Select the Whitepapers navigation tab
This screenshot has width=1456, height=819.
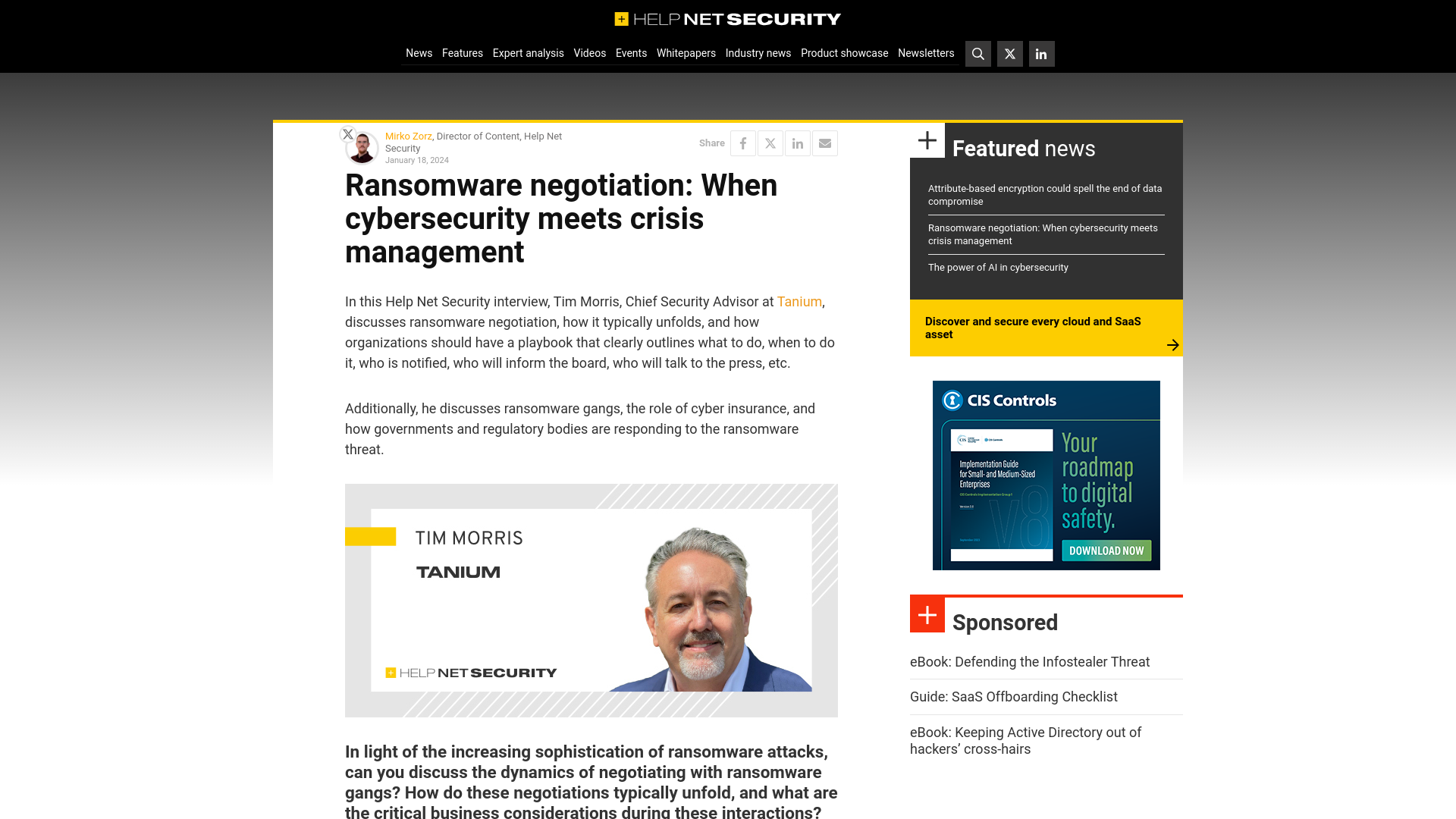click(686, 53)
